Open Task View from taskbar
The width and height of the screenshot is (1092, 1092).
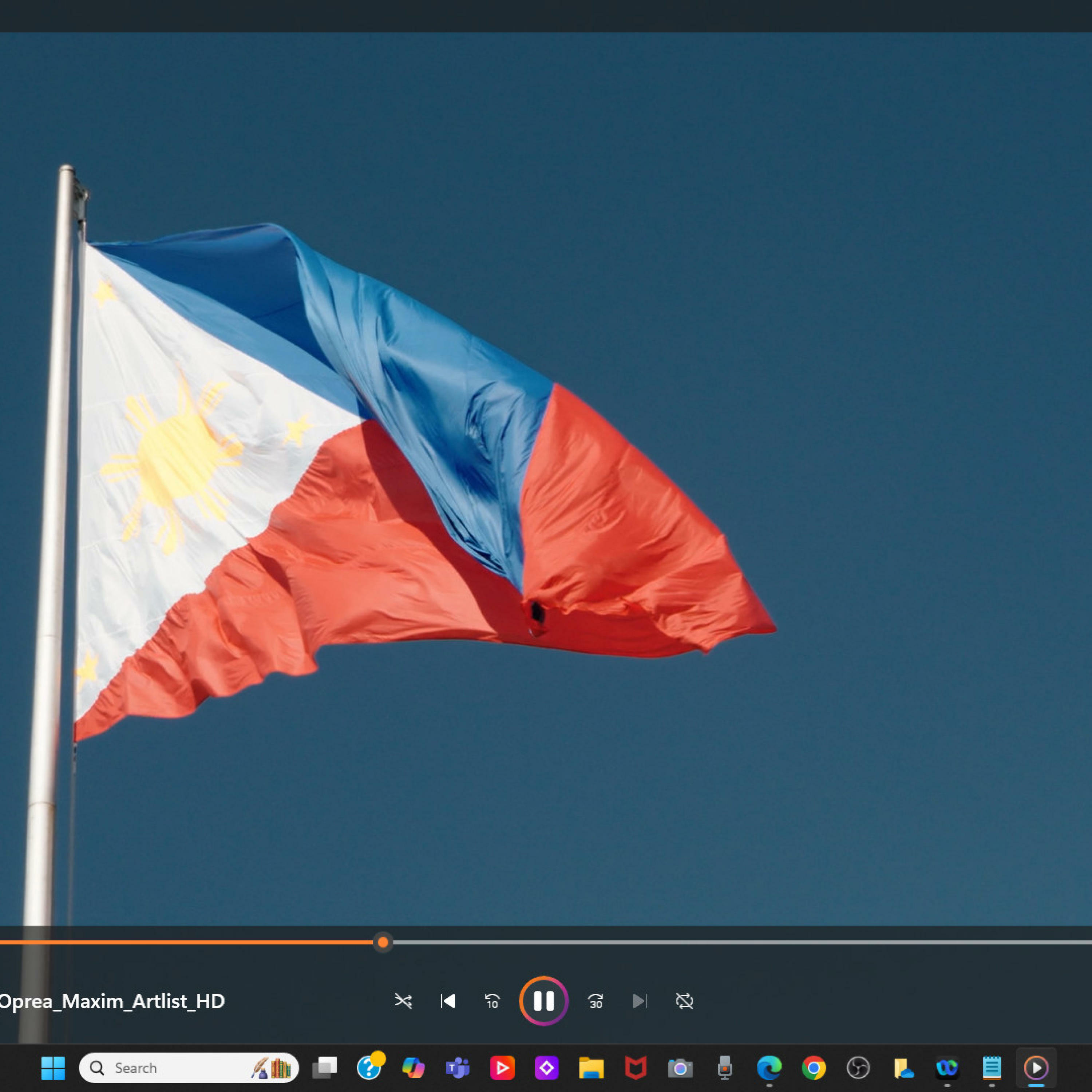point(324,1068)
